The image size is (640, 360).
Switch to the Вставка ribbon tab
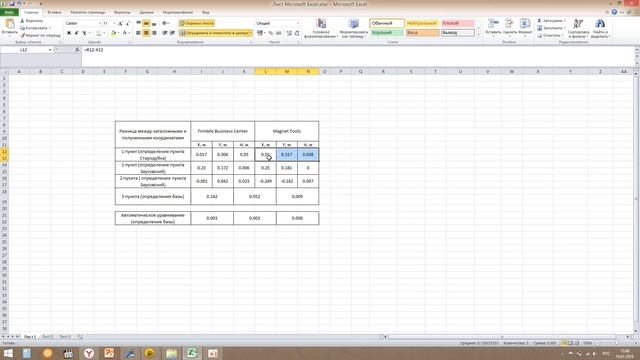(x=54, y=12)
